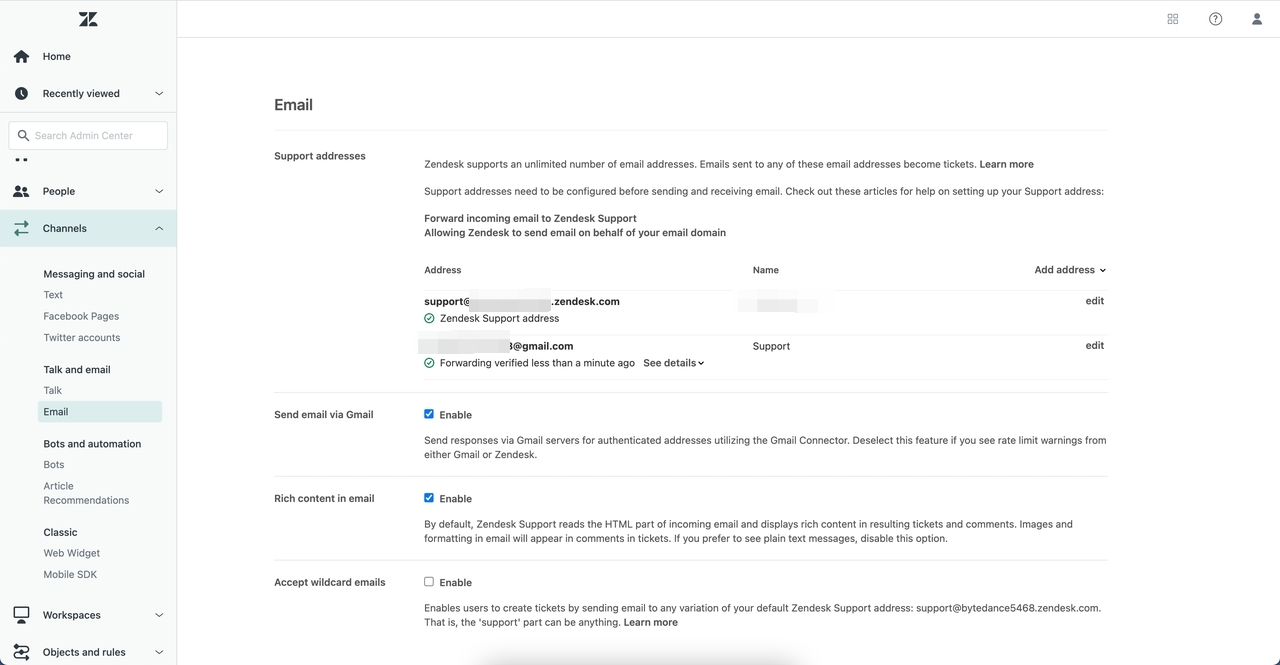Expand the Objects and rules section
The height and width of the screenshot is (665, 1280).
(159, 652)
